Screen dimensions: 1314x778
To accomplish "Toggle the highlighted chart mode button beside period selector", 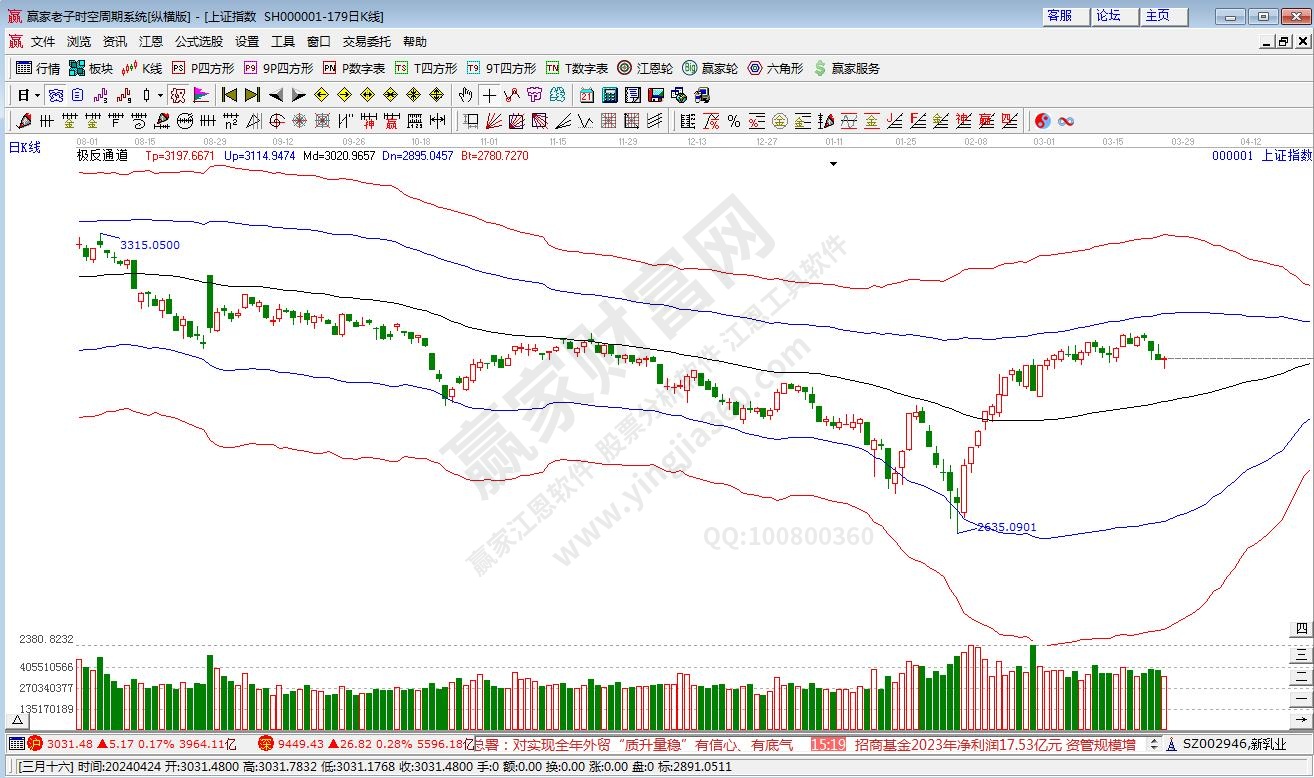I will pyautogui.click(x=55, y=95).
